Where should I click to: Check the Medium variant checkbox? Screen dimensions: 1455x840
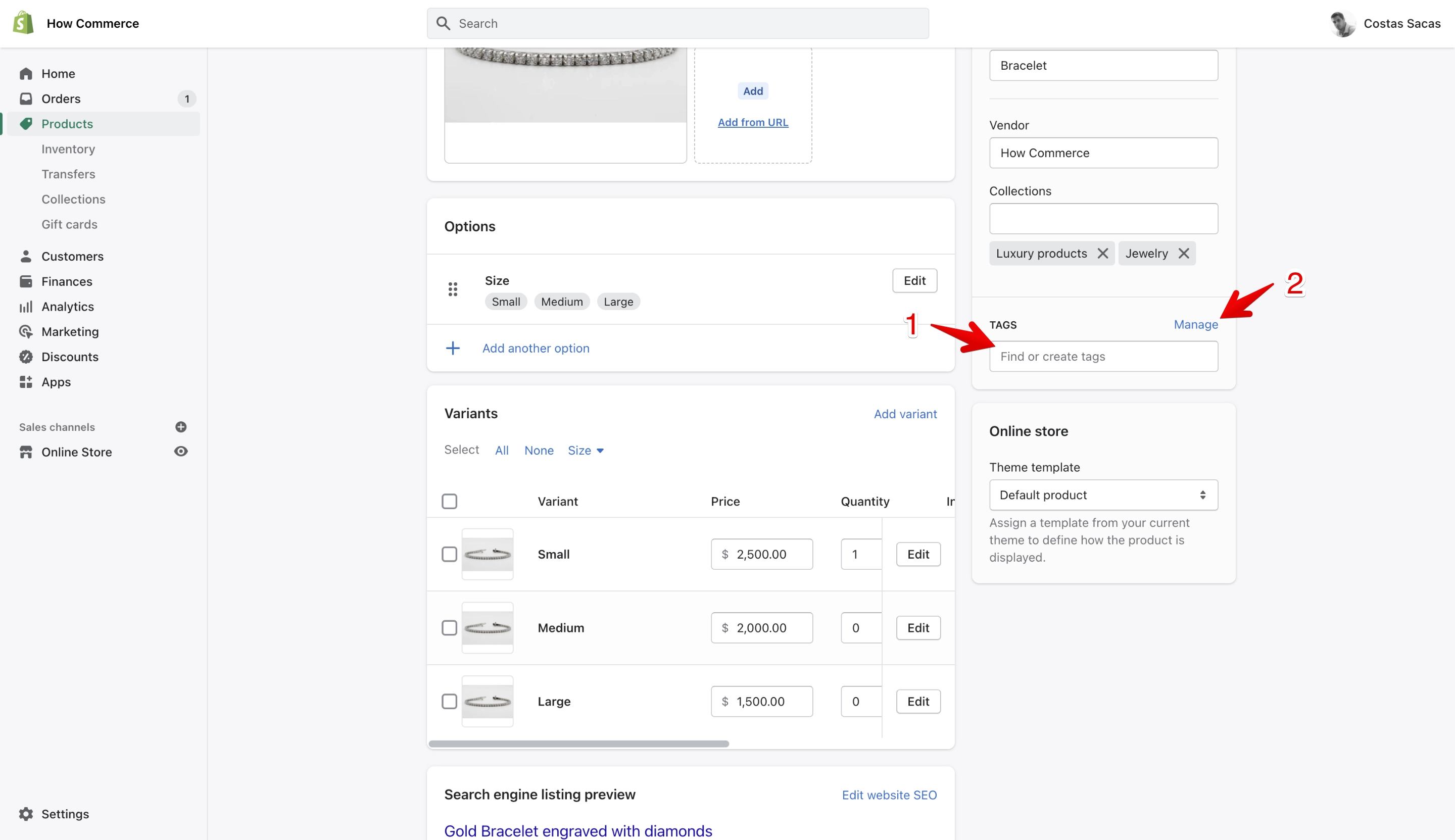(450, 628)
